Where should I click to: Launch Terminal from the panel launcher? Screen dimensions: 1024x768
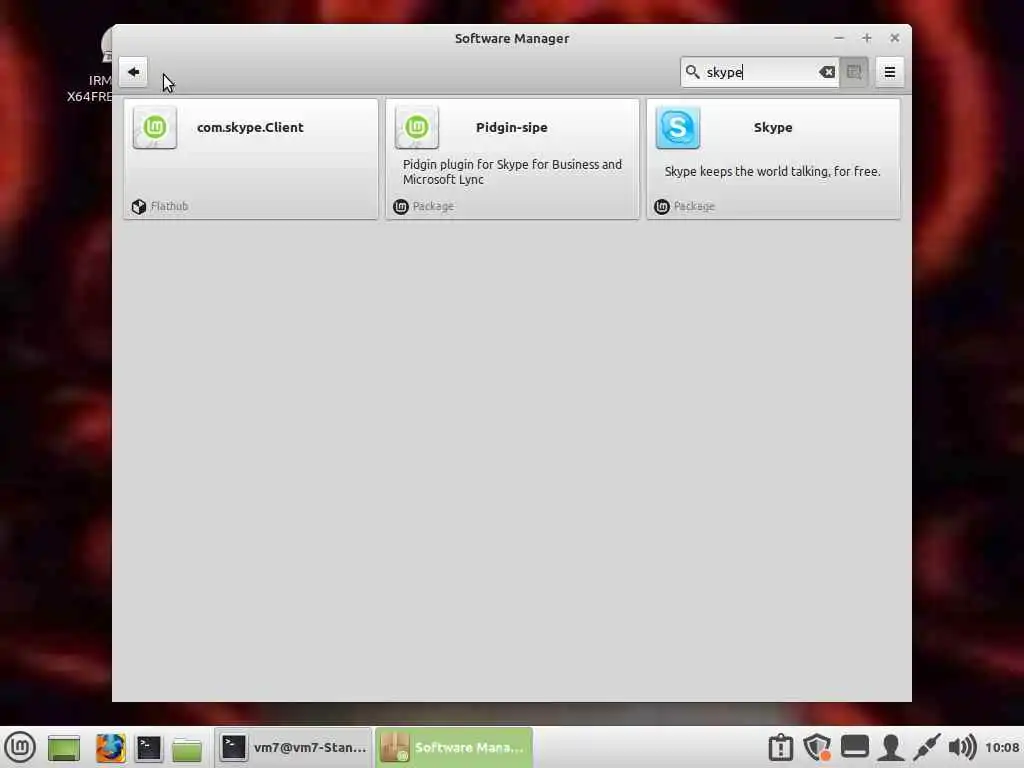click(x=148, y=748)
